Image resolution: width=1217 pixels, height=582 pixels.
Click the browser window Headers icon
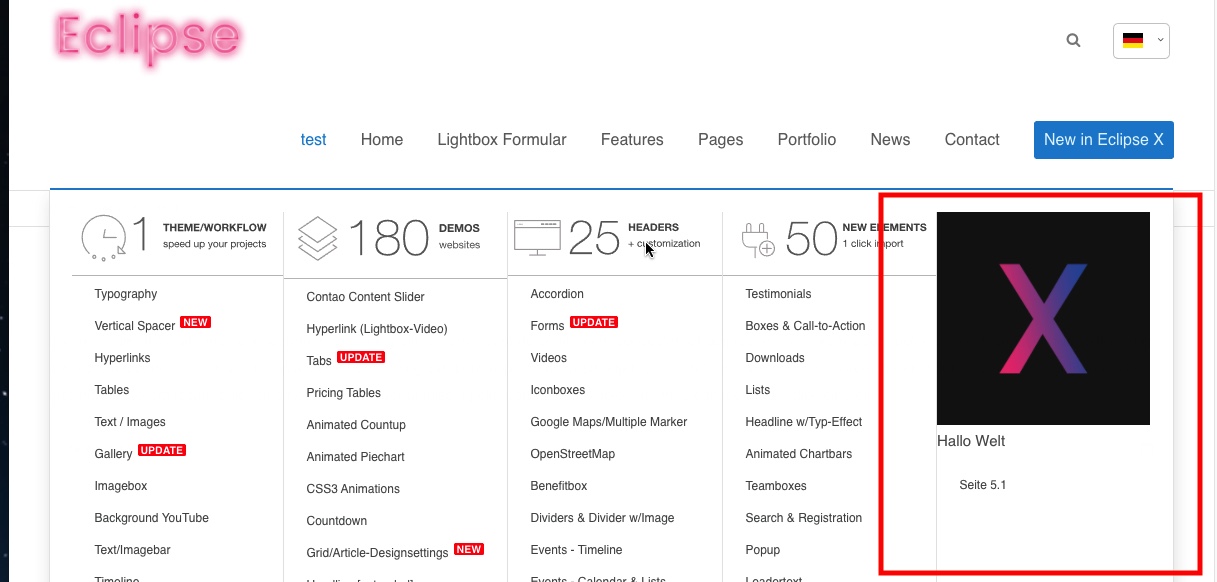tap(537, 237)
